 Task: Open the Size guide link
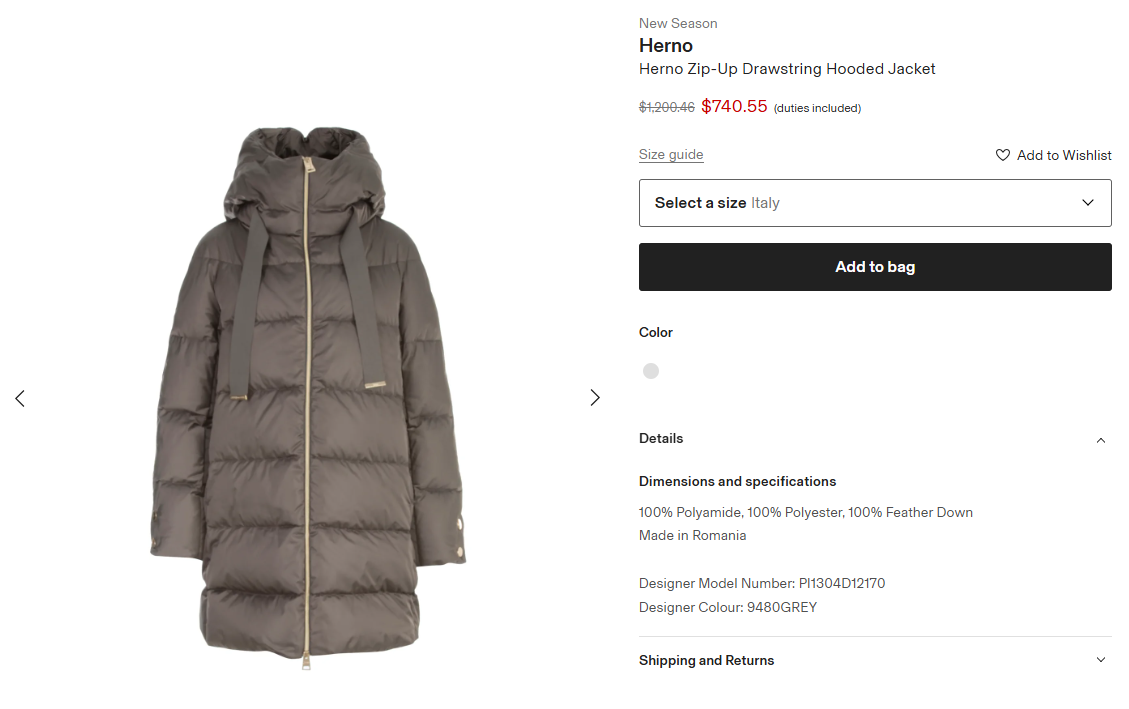tap(671, 155)
